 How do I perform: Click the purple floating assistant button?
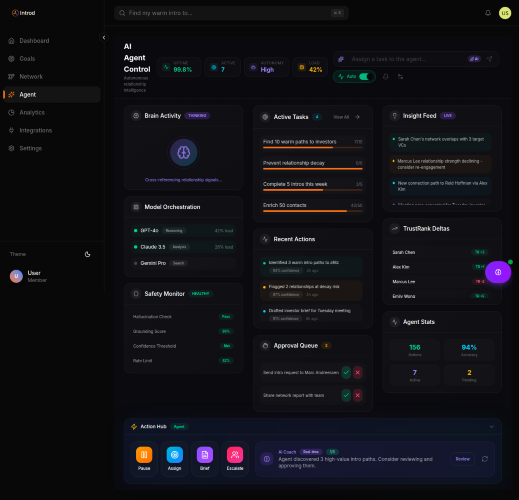(498, 272)
